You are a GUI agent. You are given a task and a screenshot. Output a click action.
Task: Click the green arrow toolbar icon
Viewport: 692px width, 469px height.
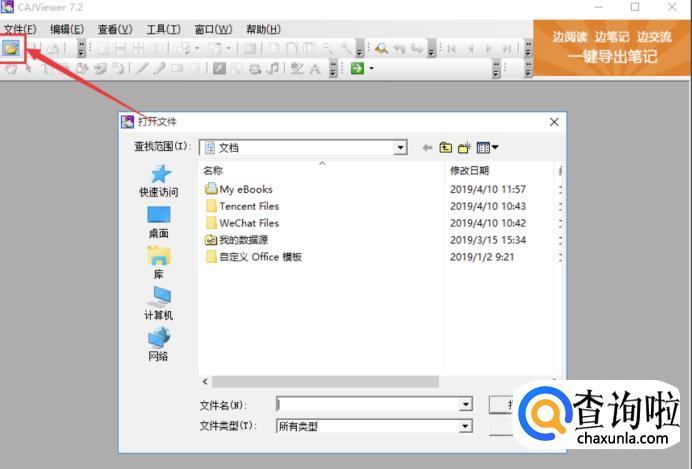(356, 68)
